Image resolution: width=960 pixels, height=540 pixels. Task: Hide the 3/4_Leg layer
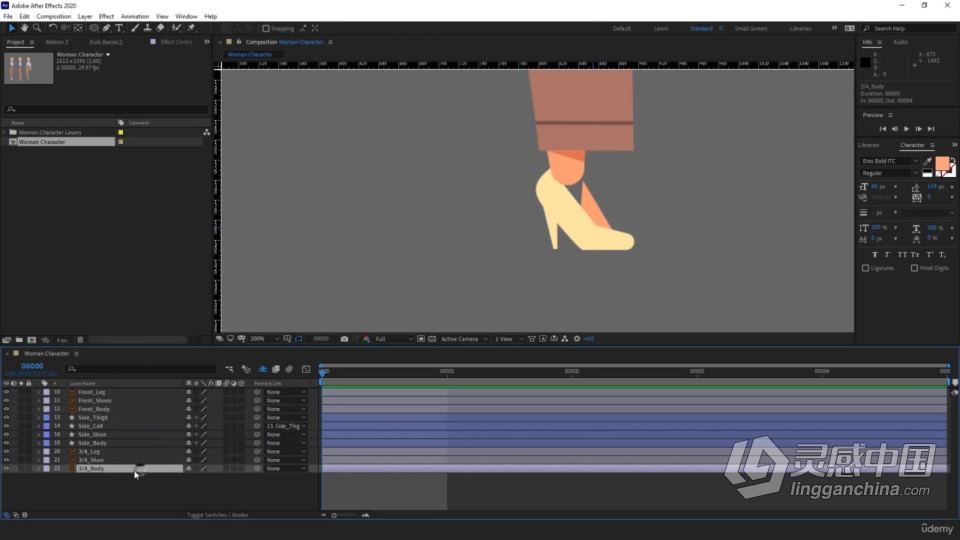tap(7, 451)
